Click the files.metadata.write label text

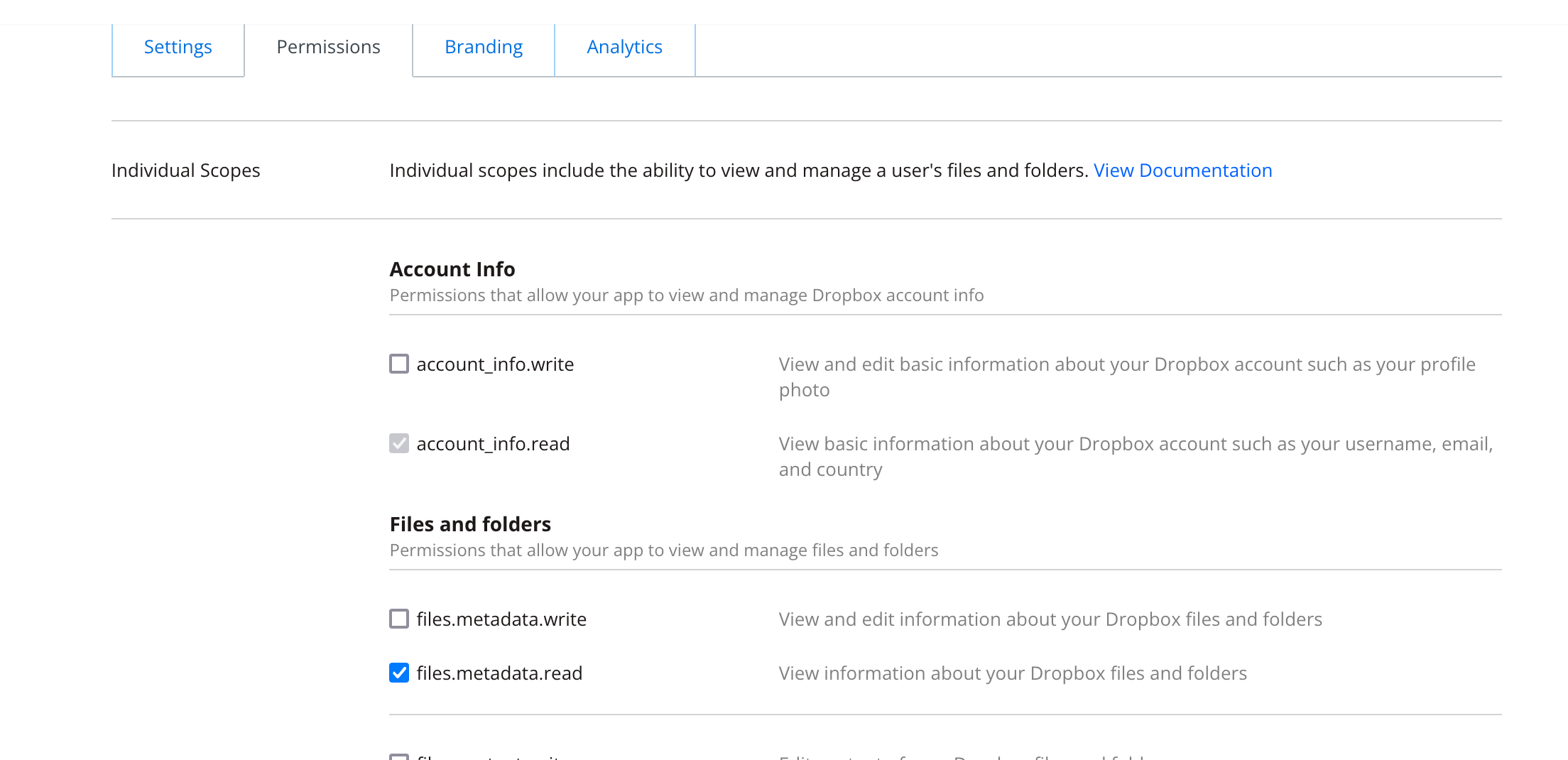point(501,619)
